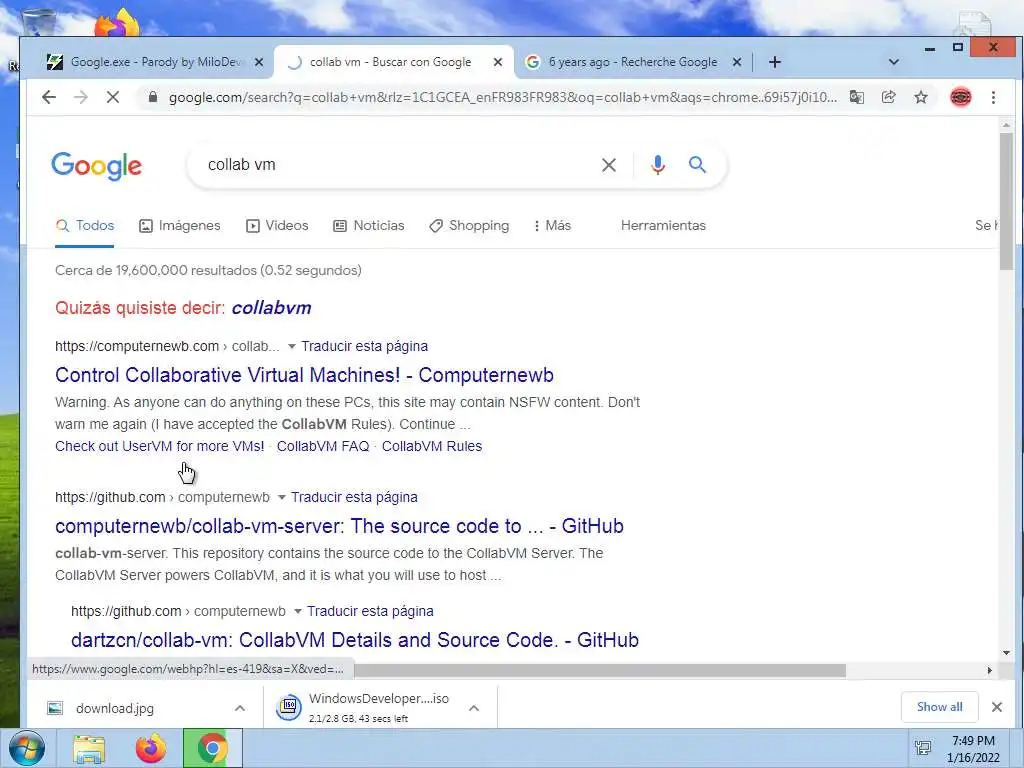Stop loading the page

click(x=113, y=97)
